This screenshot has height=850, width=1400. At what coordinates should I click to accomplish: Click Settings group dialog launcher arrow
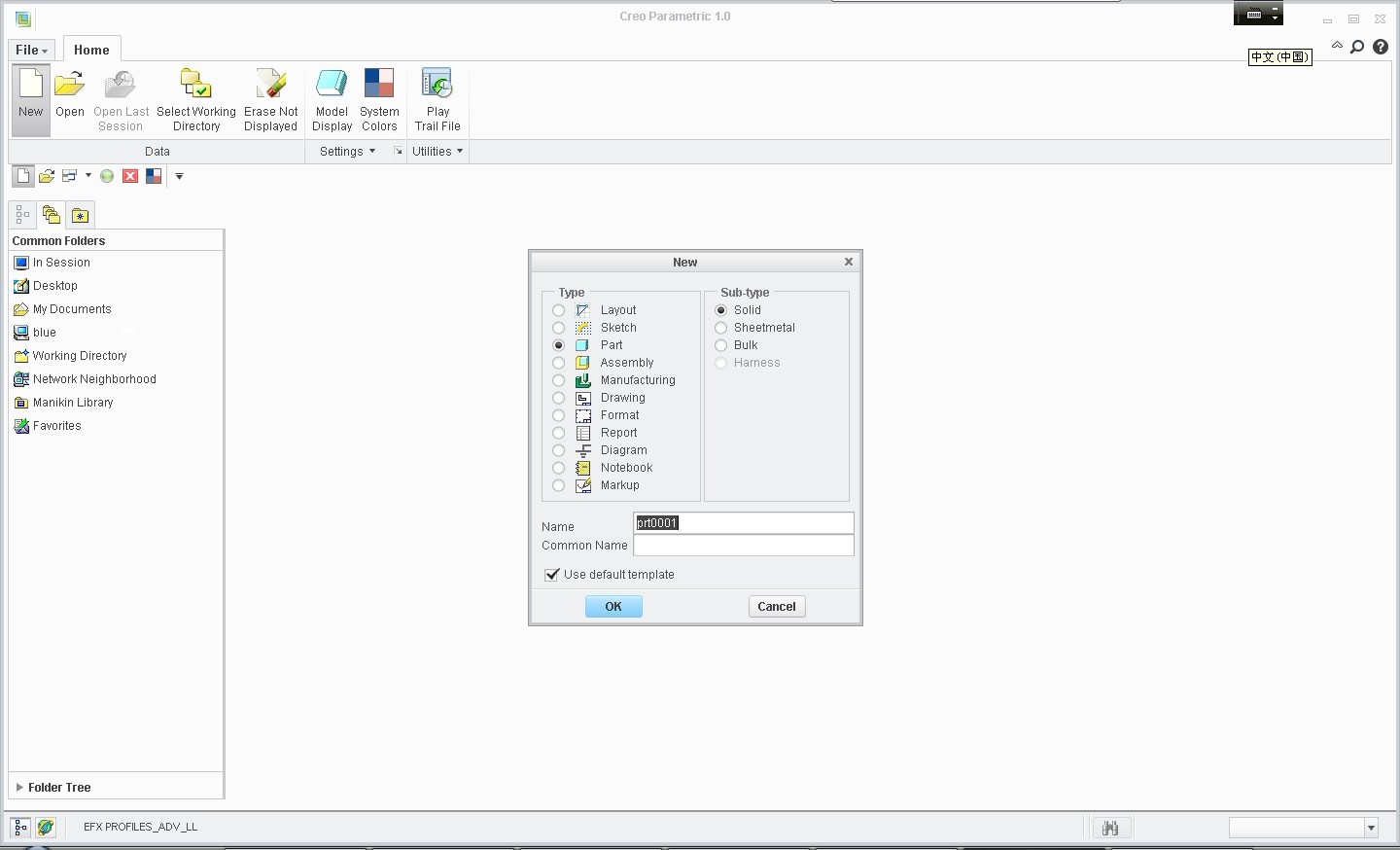[x=398, y=152]
